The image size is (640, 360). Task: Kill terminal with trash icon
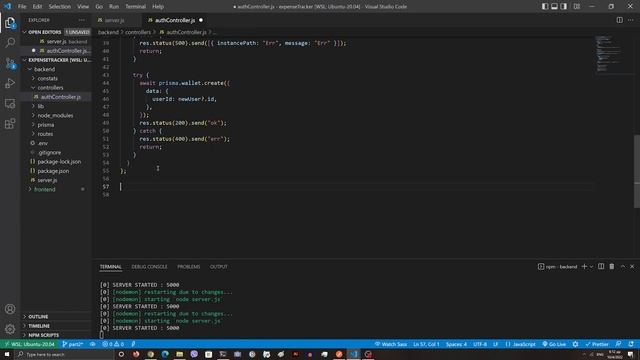coord(612,267)
